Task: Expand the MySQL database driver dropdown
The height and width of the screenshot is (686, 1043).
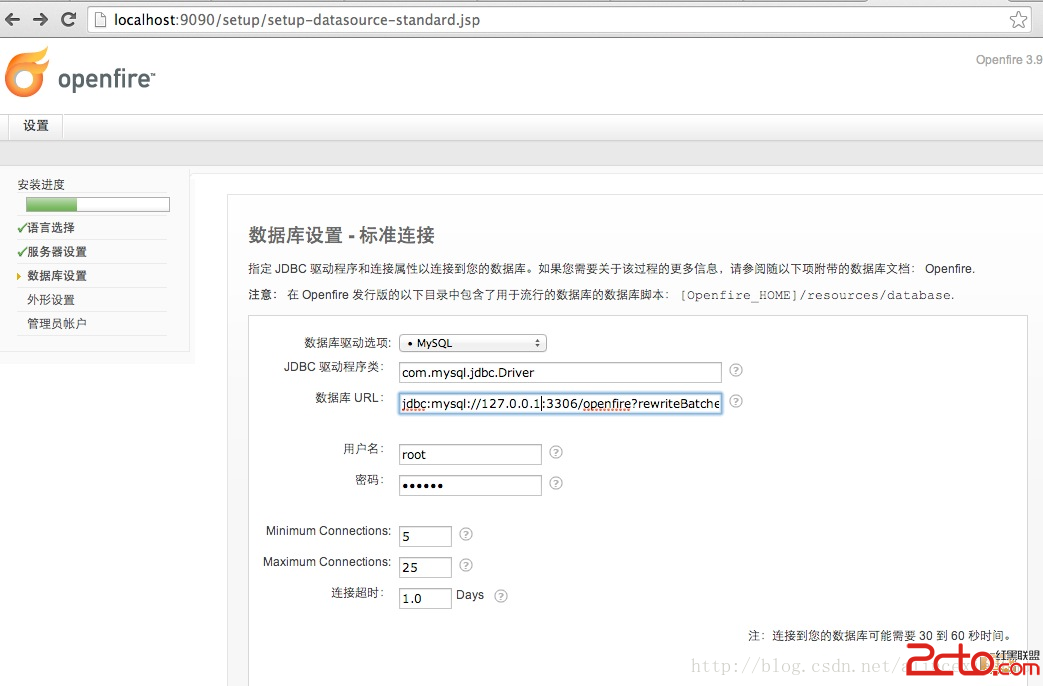Action: click(x=472, y=343)
